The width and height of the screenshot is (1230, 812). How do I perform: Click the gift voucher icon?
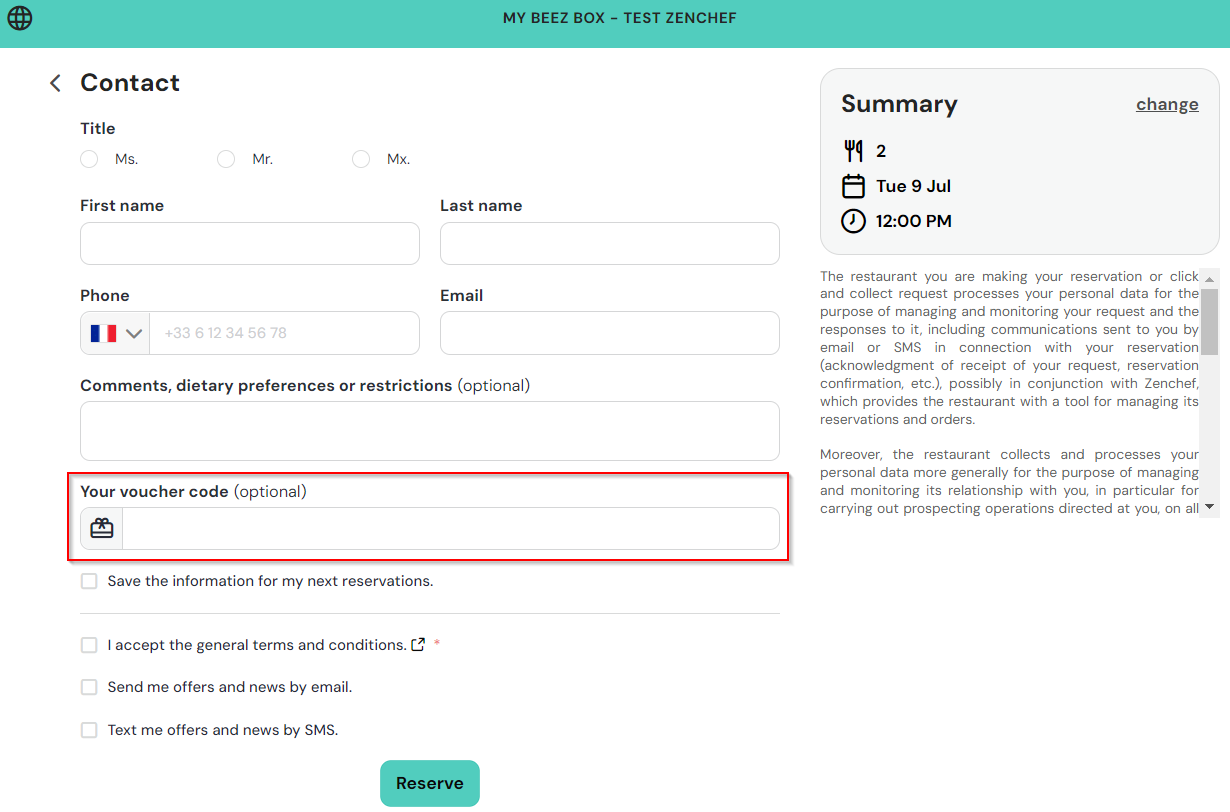point(102,528)
